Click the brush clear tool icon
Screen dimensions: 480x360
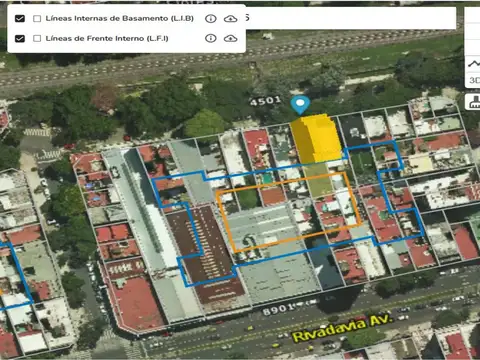[474, 102]
